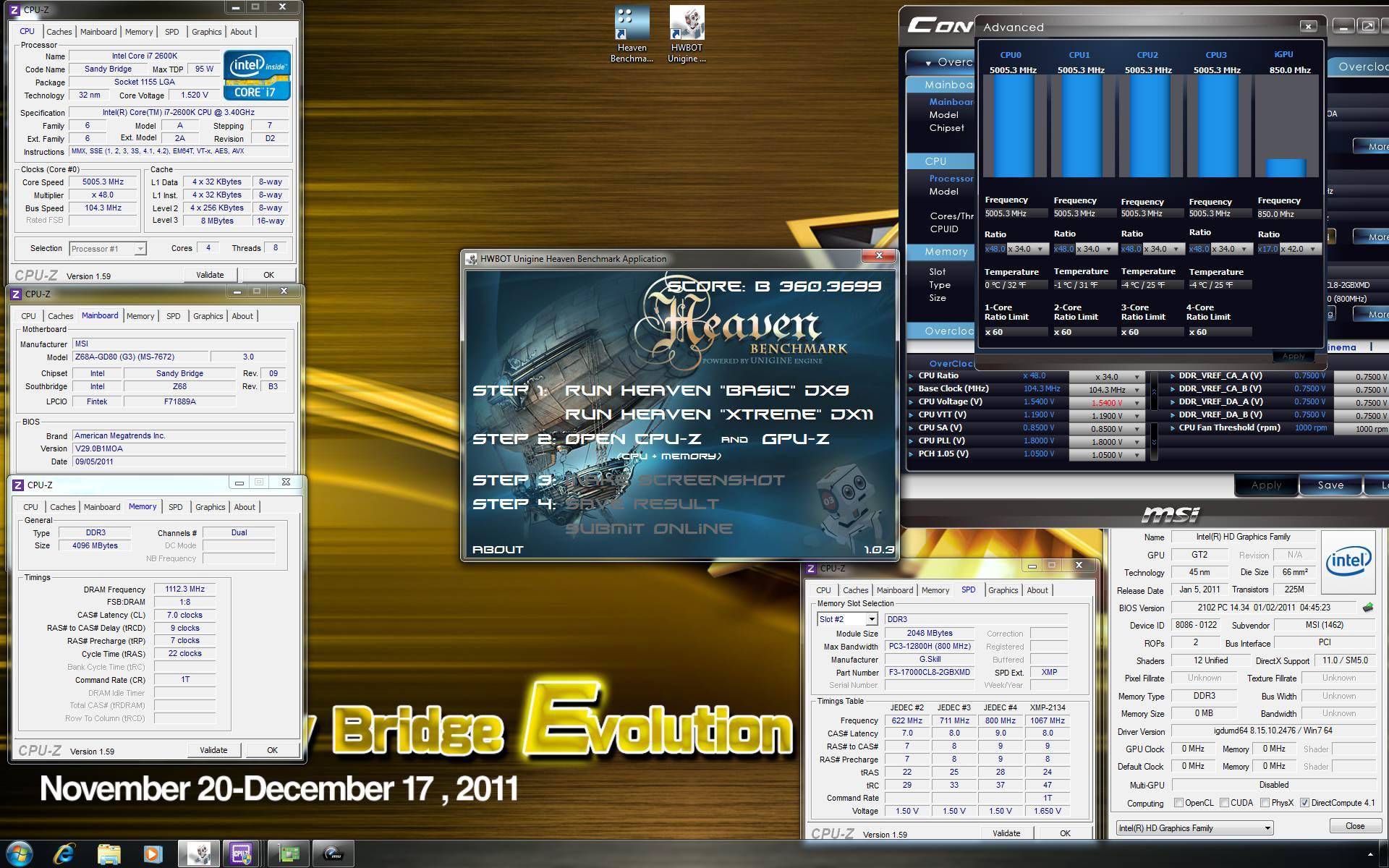Click RUN HEAVEN "XTREME" DX11 text
This screenshot has height=868, width=1389.
coord(719,414)
